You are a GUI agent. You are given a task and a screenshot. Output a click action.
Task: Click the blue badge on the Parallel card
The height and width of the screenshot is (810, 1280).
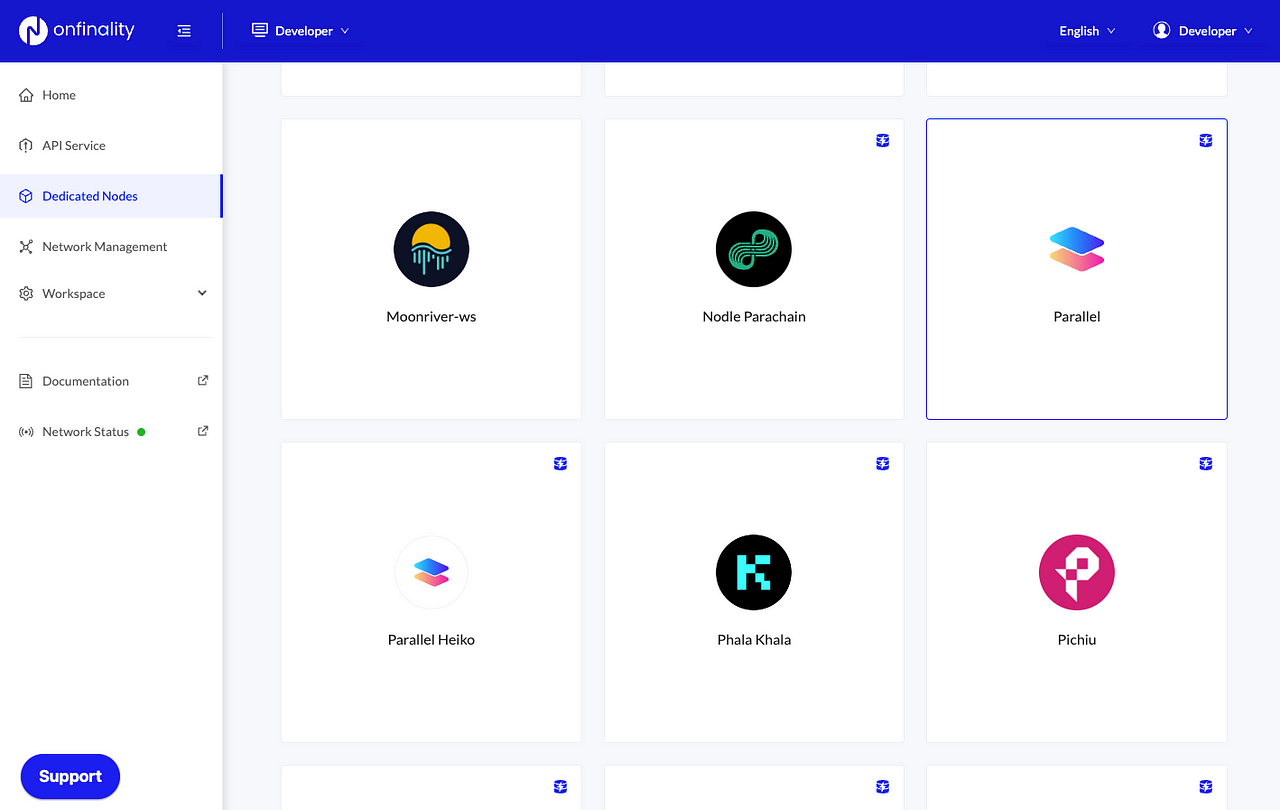(x=1206, y=141)
